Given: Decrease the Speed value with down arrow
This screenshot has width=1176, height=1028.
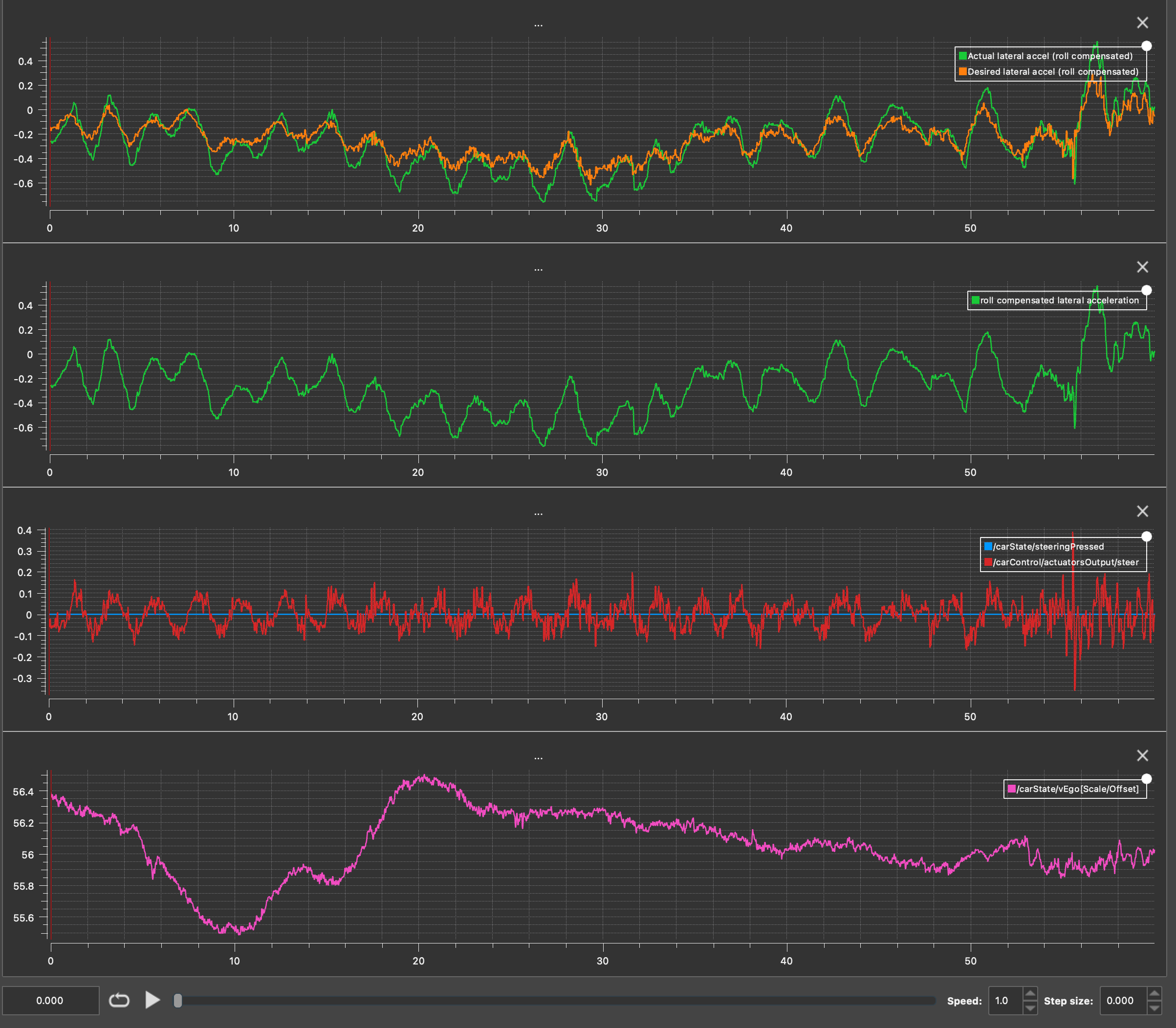Looking at the screenshot, I should click(1030, 1007).
